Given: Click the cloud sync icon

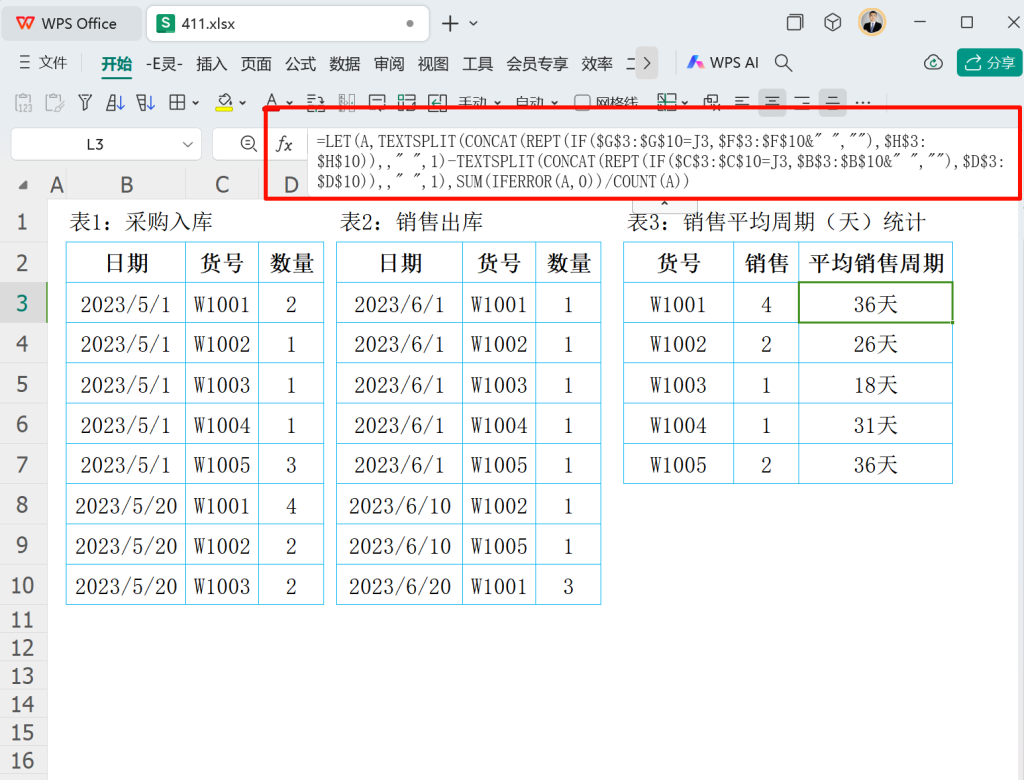Looking at the screenshot, I should point(934,63).
